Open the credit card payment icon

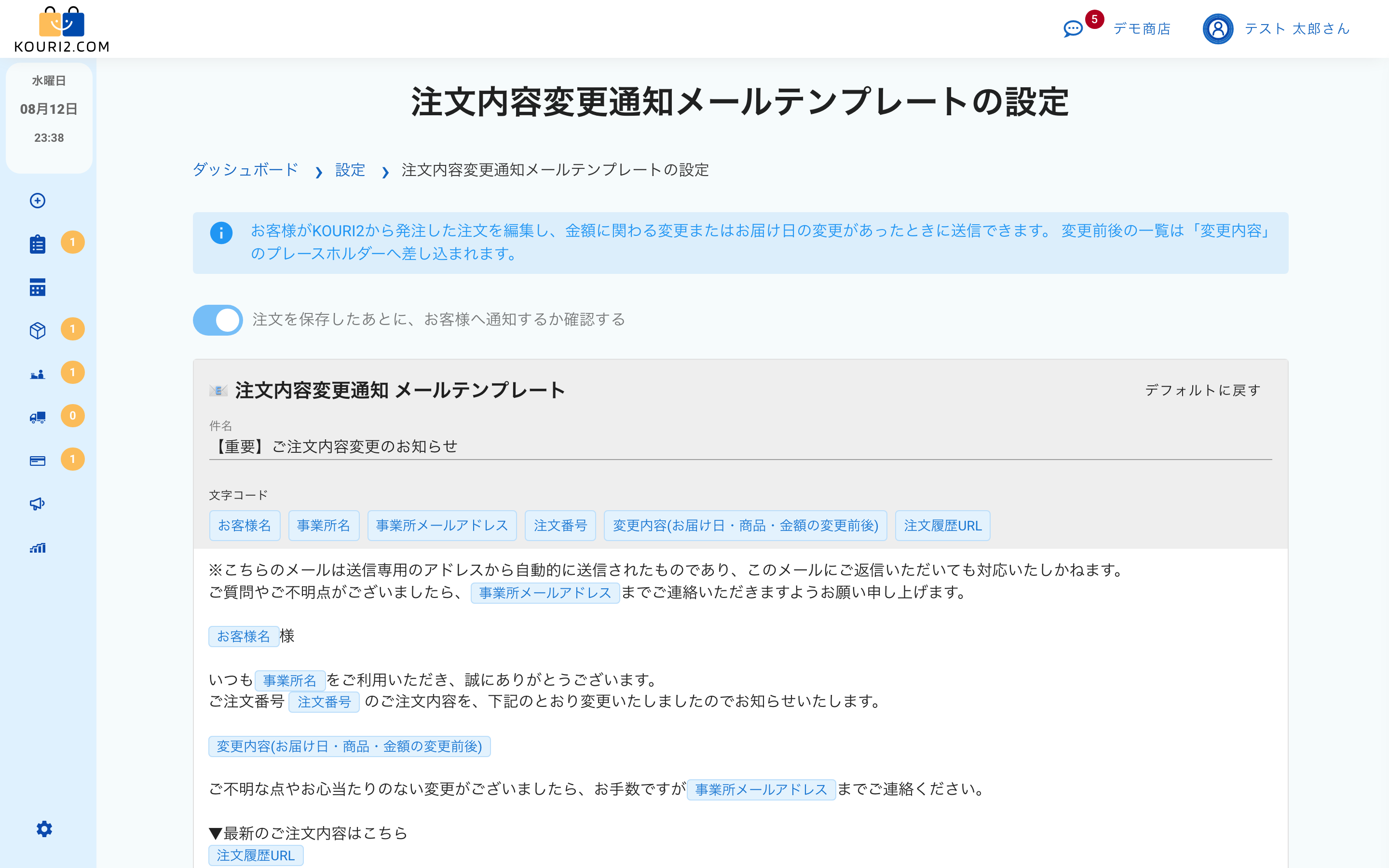tap(38, 461)
